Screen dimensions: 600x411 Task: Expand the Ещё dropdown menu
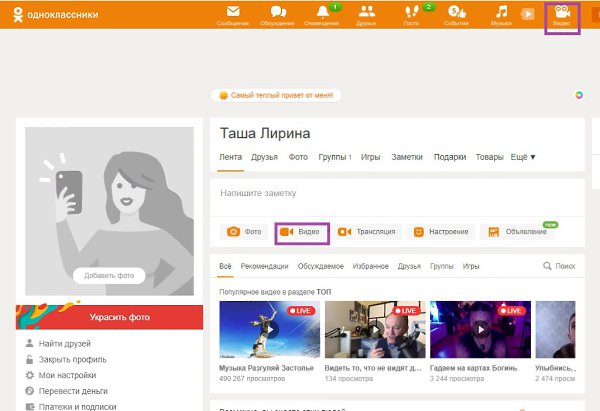coord(523,157)
